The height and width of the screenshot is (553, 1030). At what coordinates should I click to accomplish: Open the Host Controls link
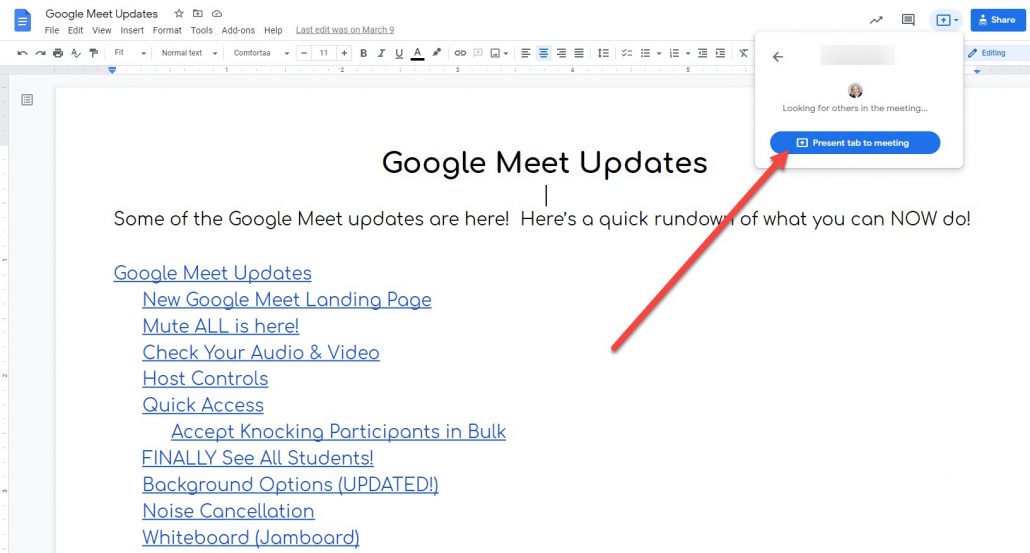click(205, 378)
